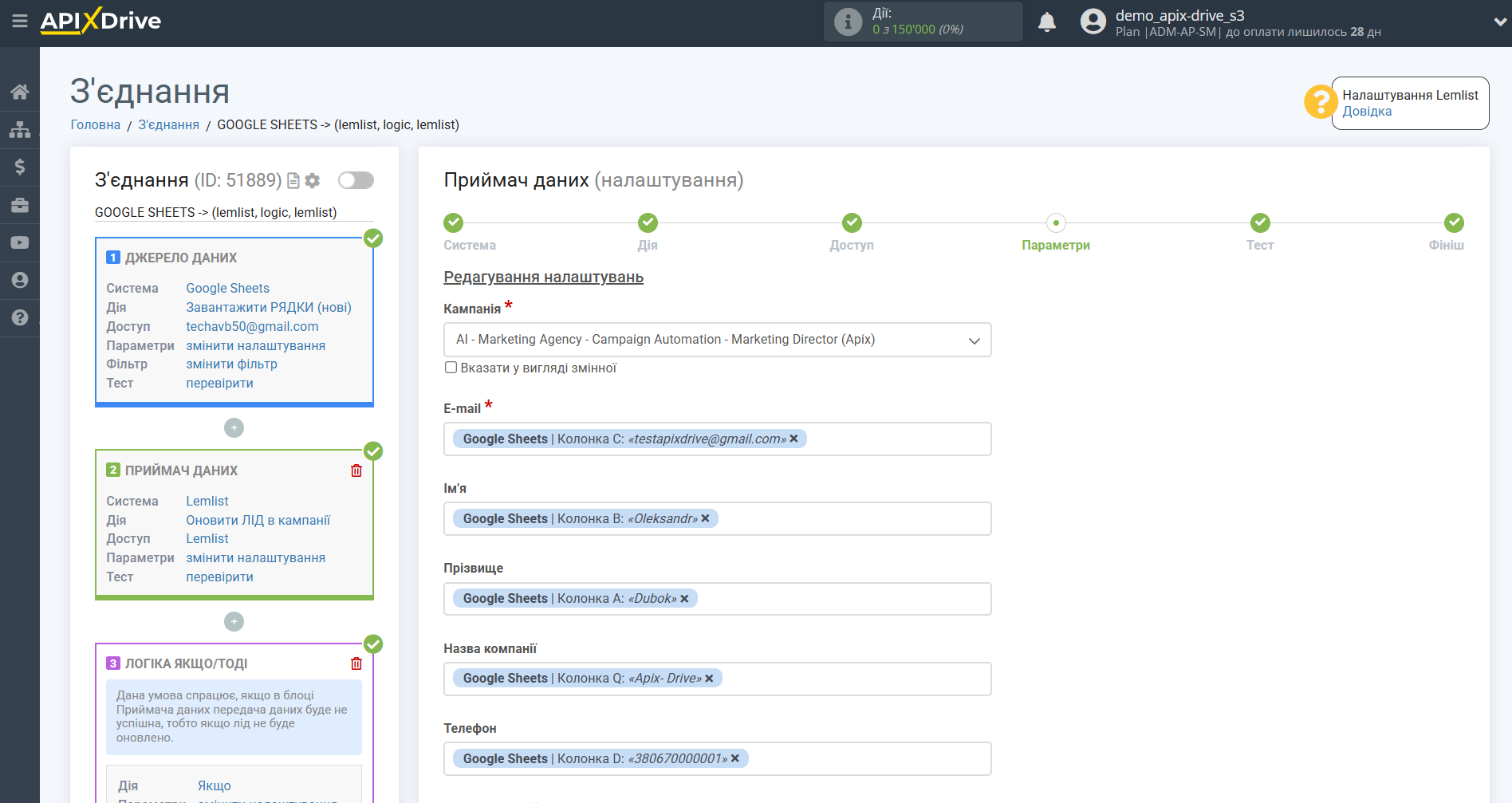The height and width of the screenshot is (803, 1512).
Task: Go to the Доступ step
Action: click(x=852, y=222)
